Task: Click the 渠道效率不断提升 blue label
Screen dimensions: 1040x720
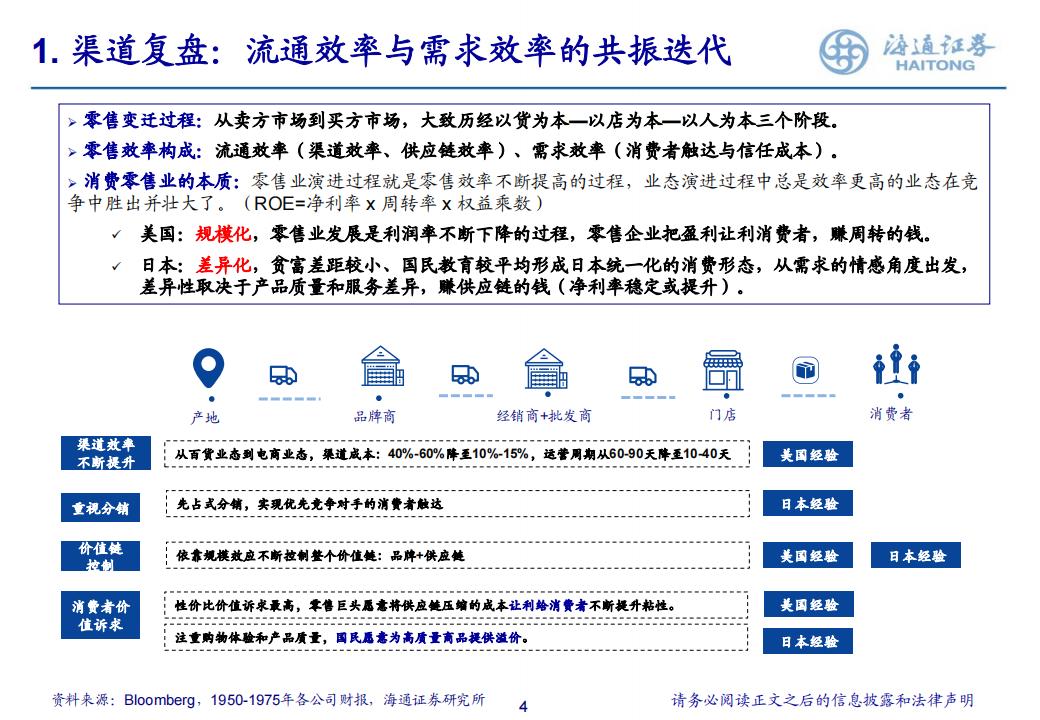Action: (x=105, y=453)
